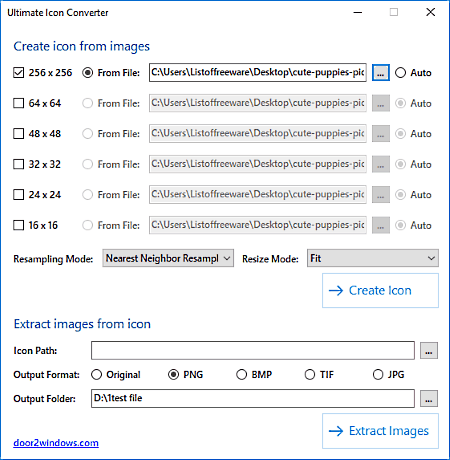Click the Create Icon arrow button

tap(380, 291)
